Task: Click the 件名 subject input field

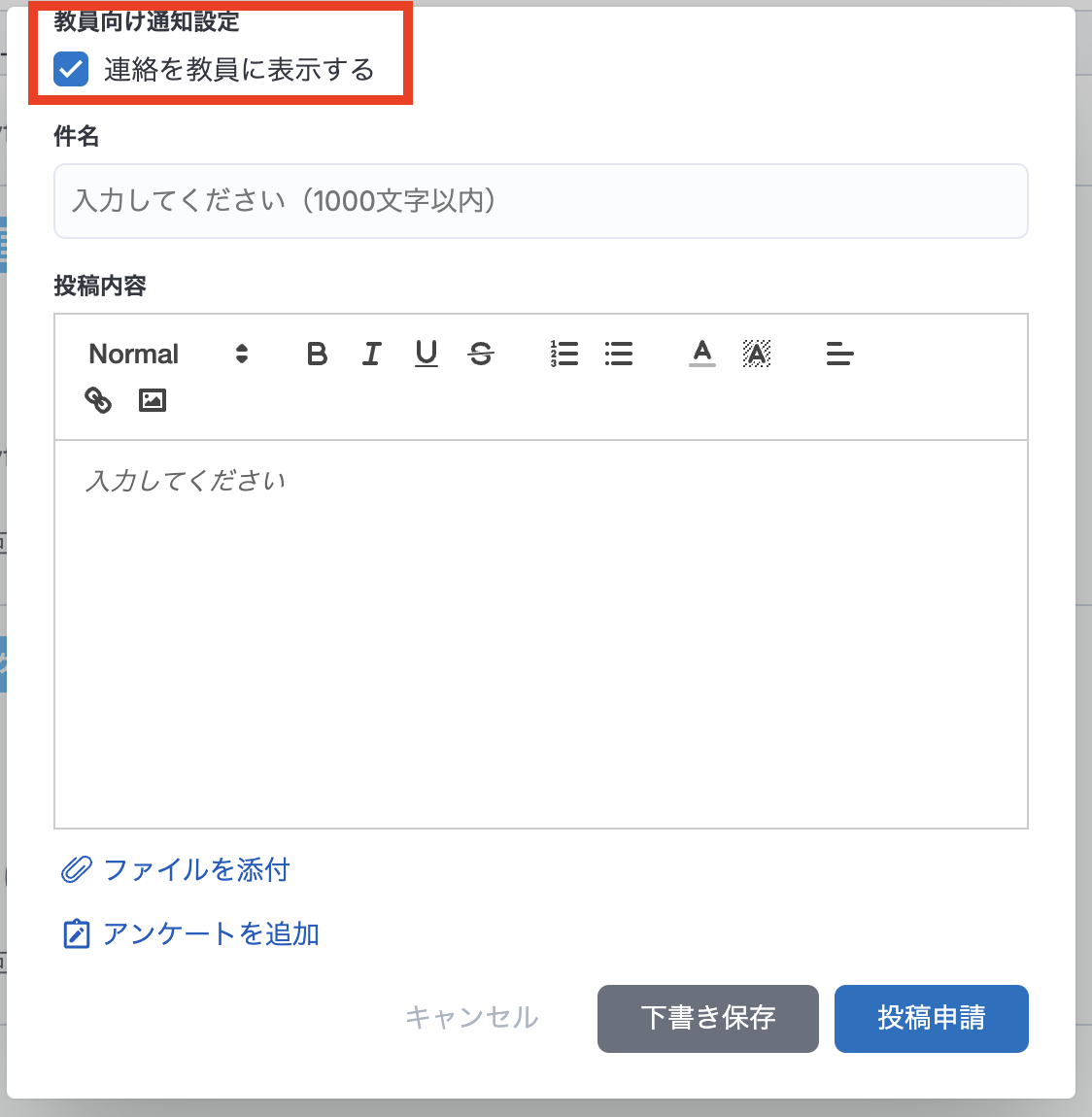Action: click(x=541, y=201)
